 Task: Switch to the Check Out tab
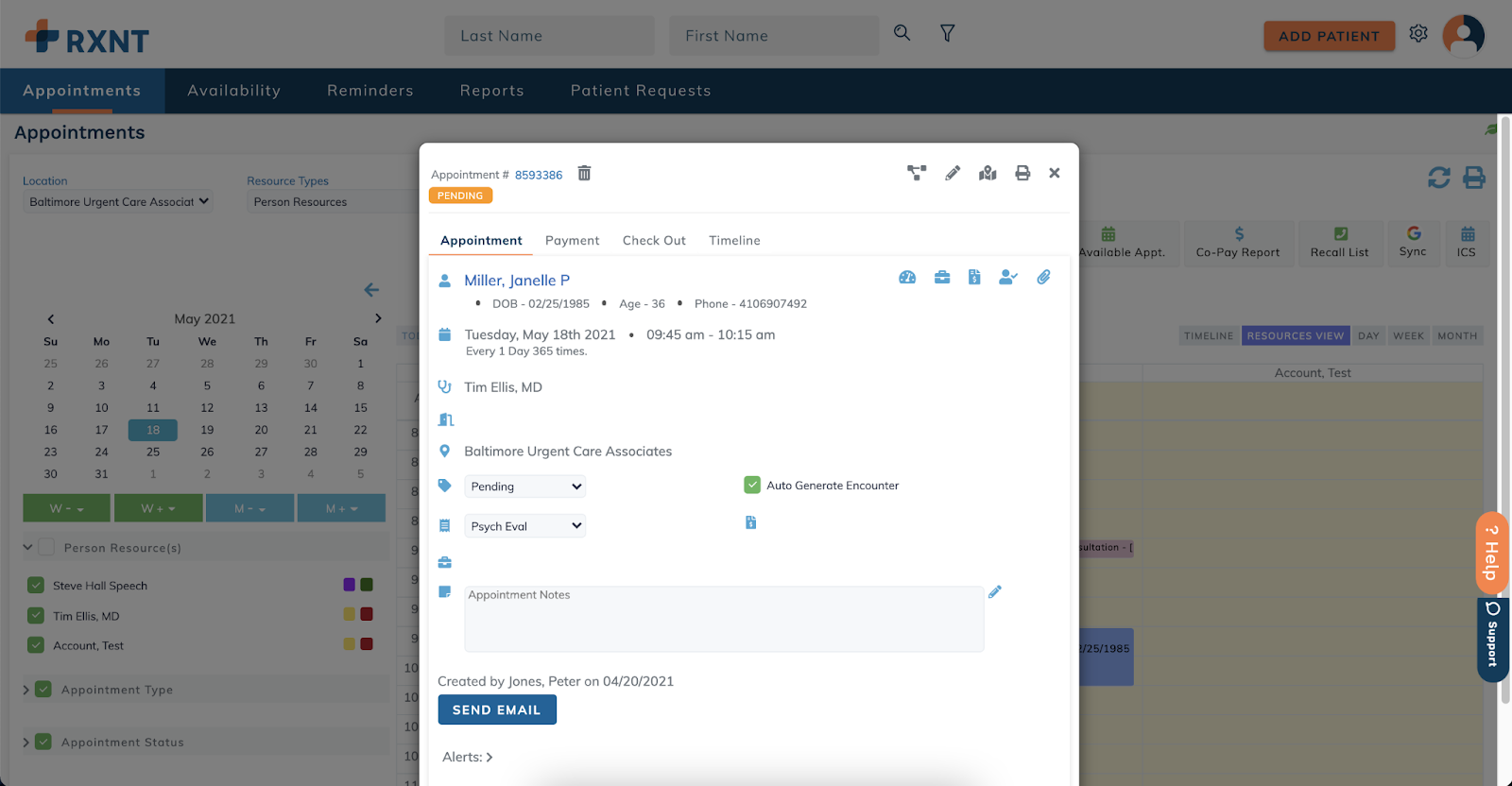[x=654, y=241]
